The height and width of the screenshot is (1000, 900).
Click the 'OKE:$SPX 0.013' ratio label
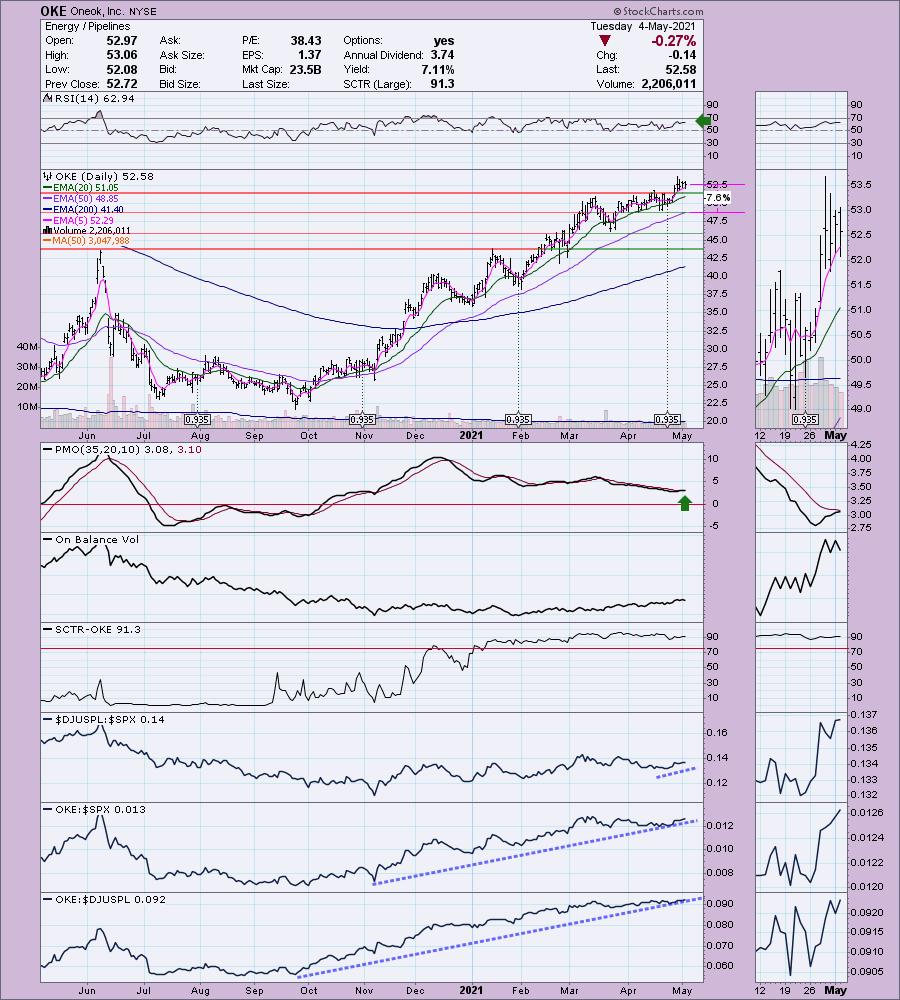[100, 809]
